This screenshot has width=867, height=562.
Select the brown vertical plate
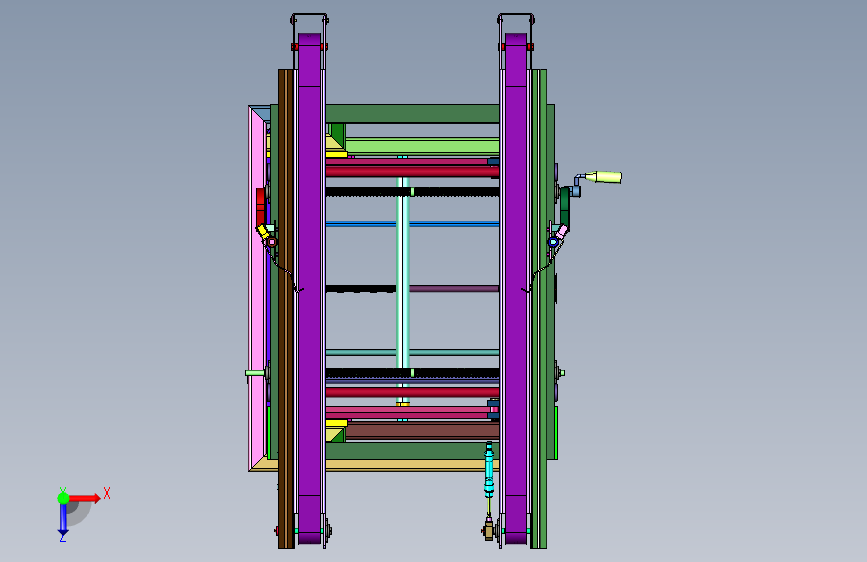[x=286, y=309]
